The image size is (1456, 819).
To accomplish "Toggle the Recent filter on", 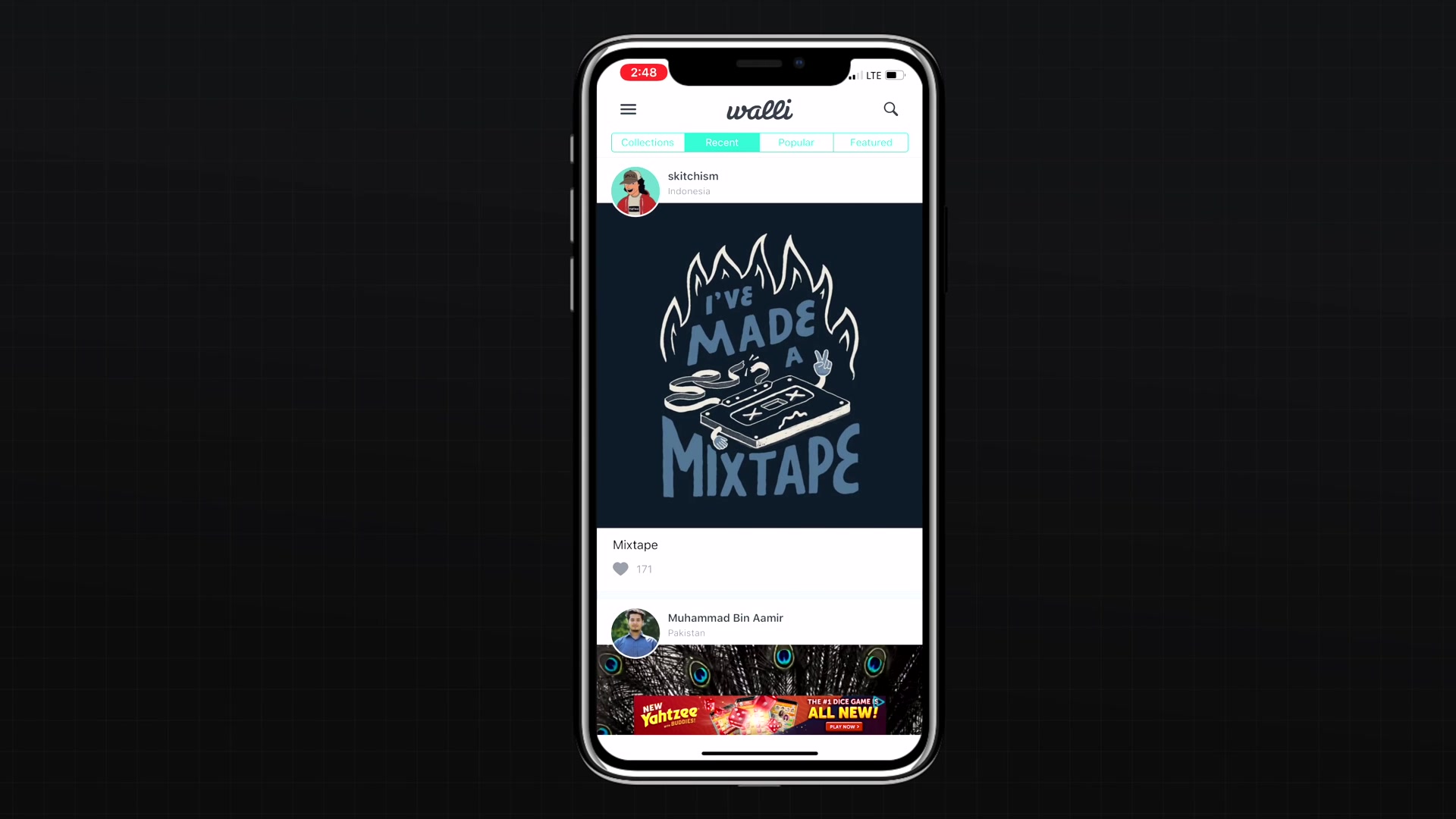I will pyautogui.click(x=722, y=142).
